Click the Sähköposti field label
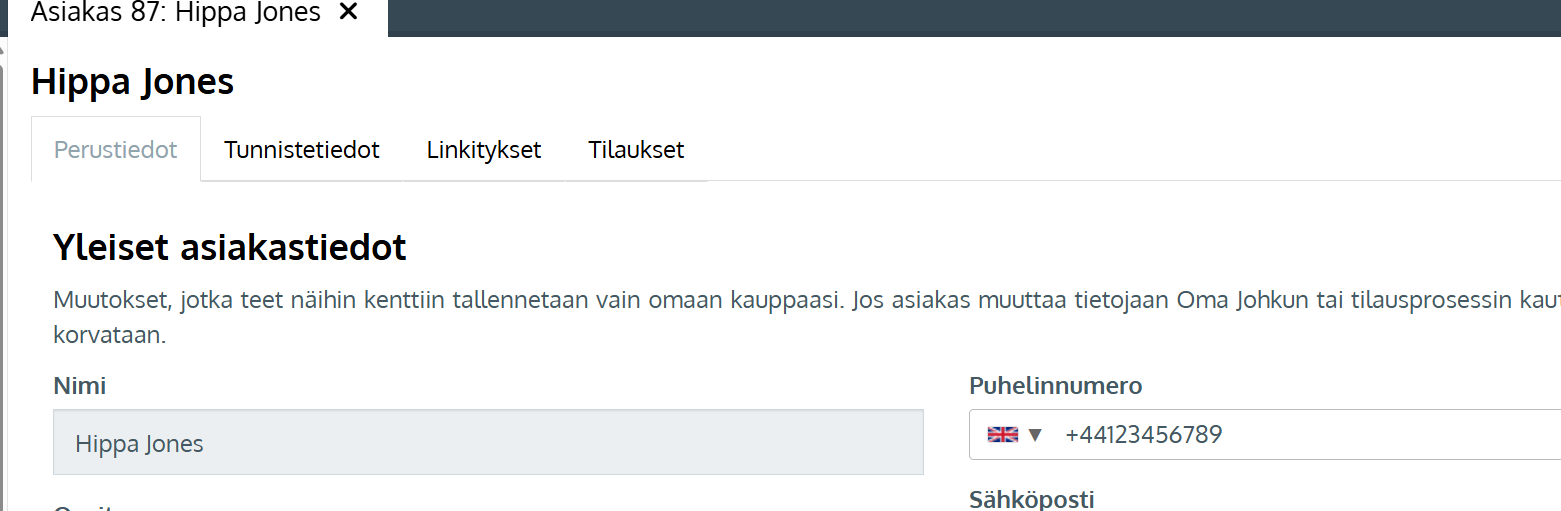 click(x=1032, y=499)
